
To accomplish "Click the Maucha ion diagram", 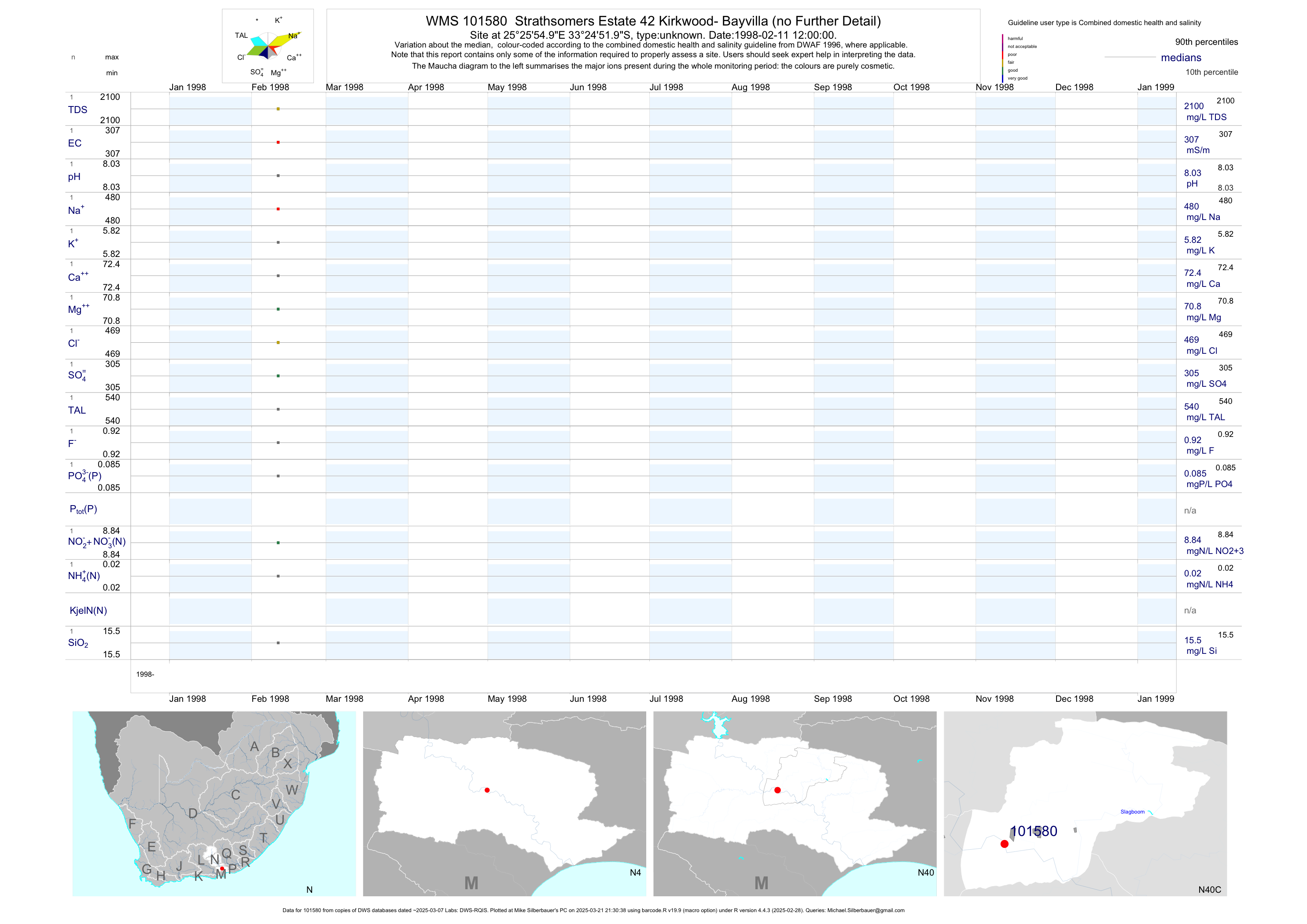I will [268, 47].
